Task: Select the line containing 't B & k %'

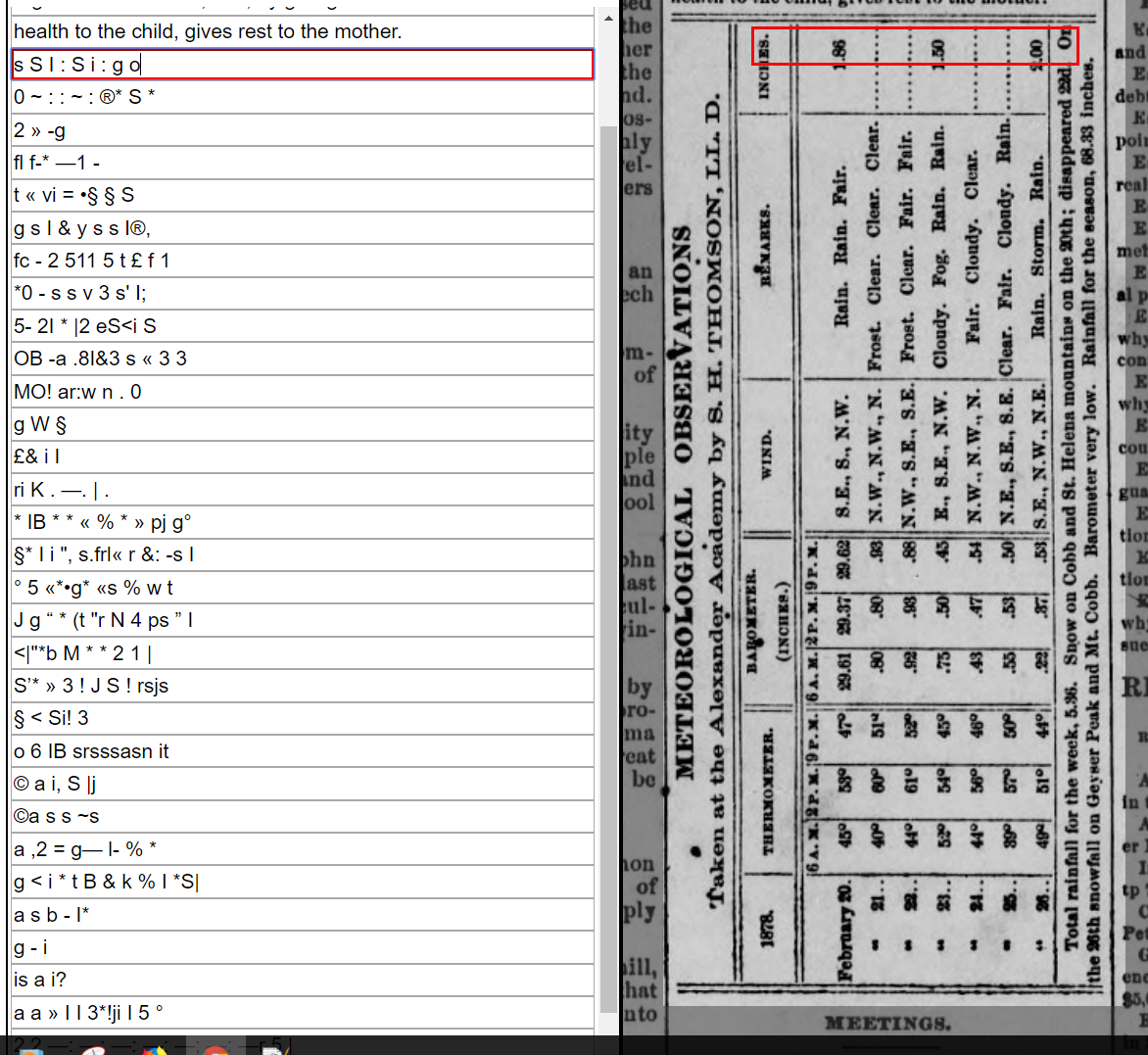Action: (x=303, y=883)
